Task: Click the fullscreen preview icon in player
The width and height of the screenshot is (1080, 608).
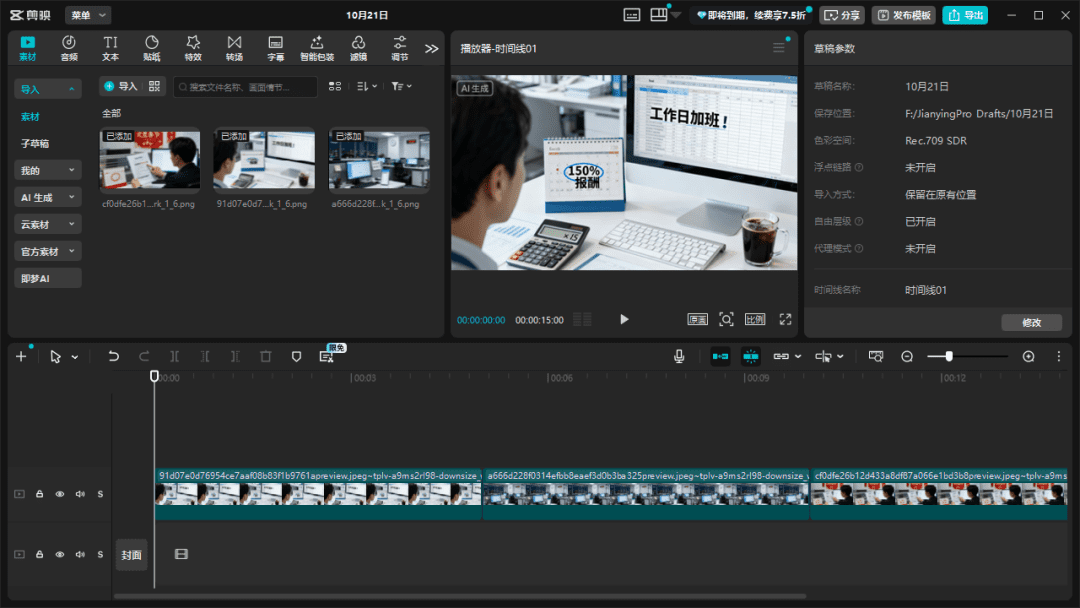Action: click(785, 319)
